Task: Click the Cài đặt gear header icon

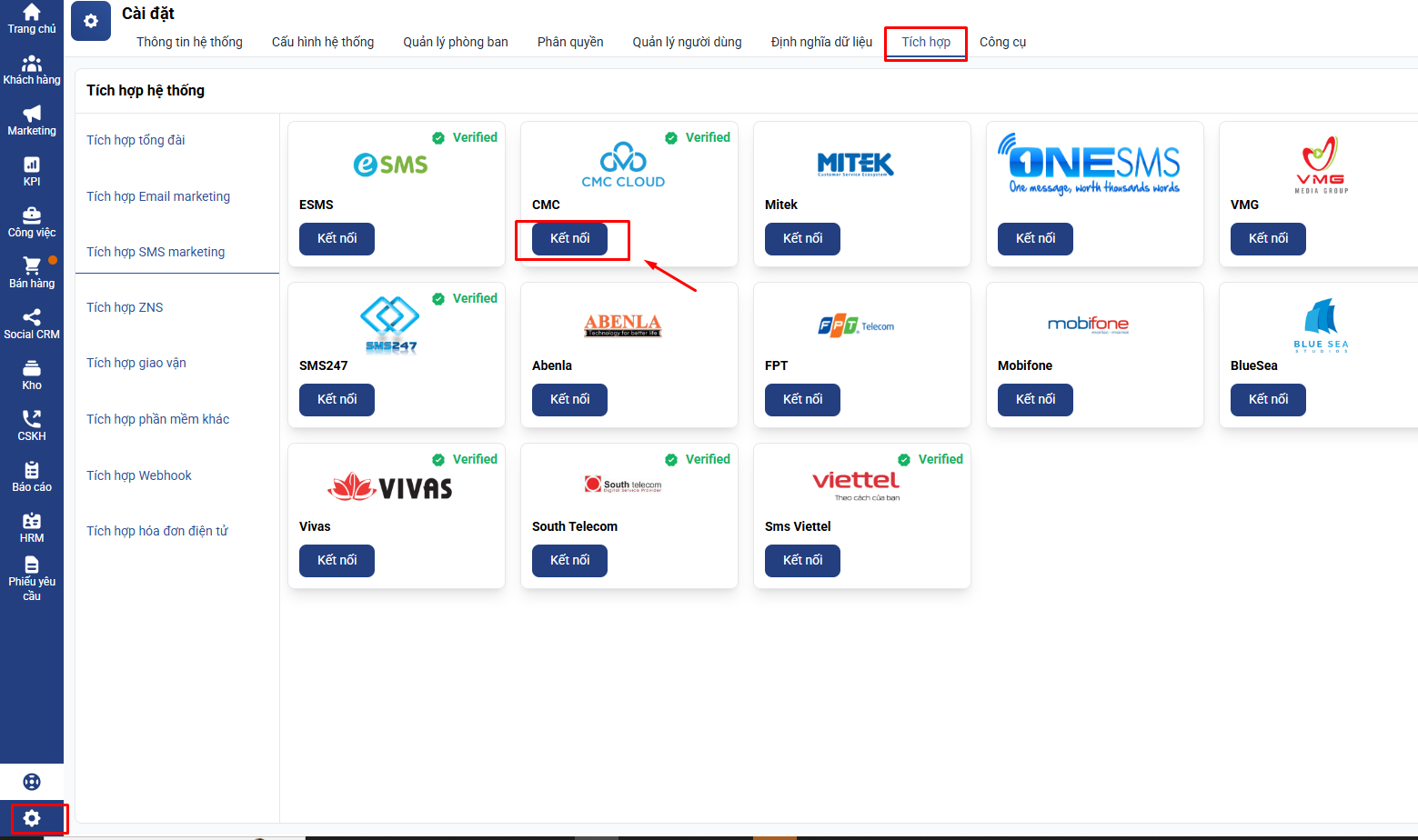Action: [x=91, y=21]
